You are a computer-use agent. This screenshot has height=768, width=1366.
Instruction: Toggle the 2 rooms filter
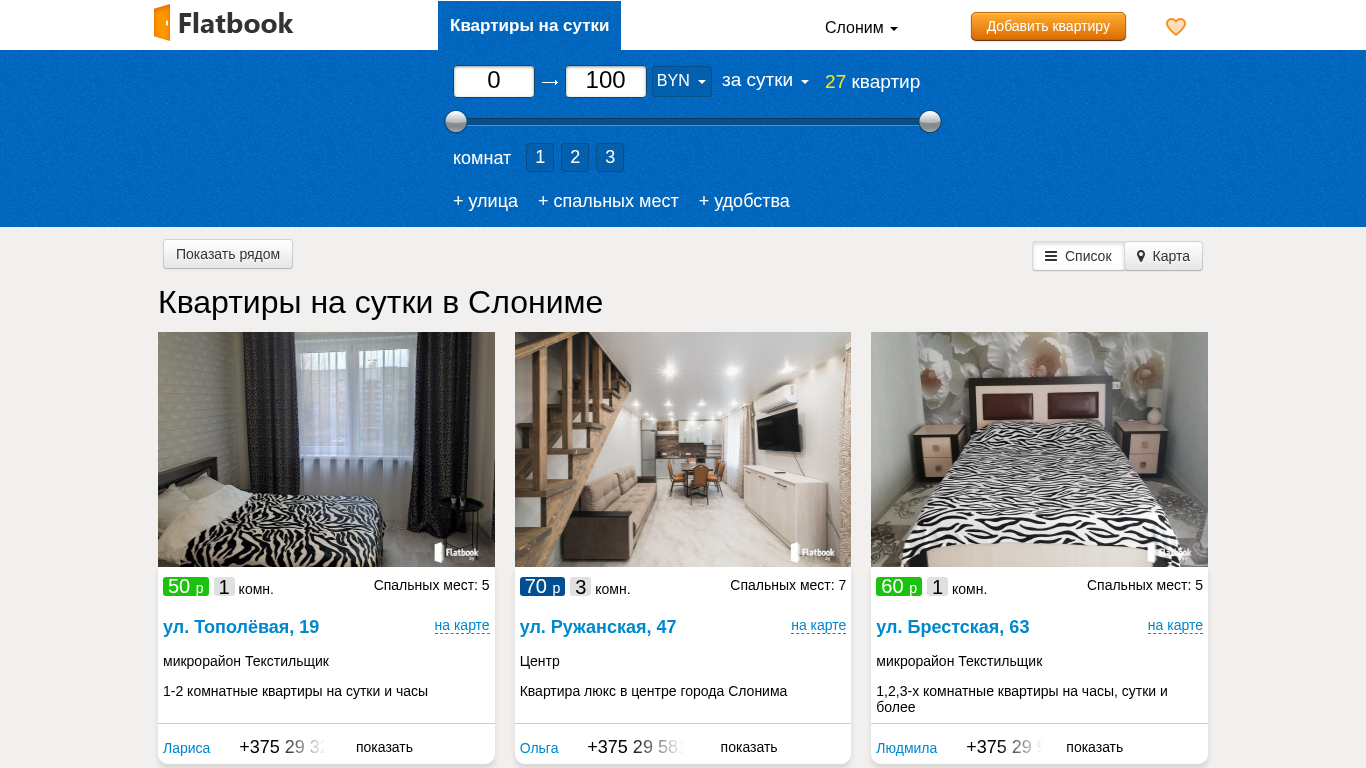click(x=575, y=157)
